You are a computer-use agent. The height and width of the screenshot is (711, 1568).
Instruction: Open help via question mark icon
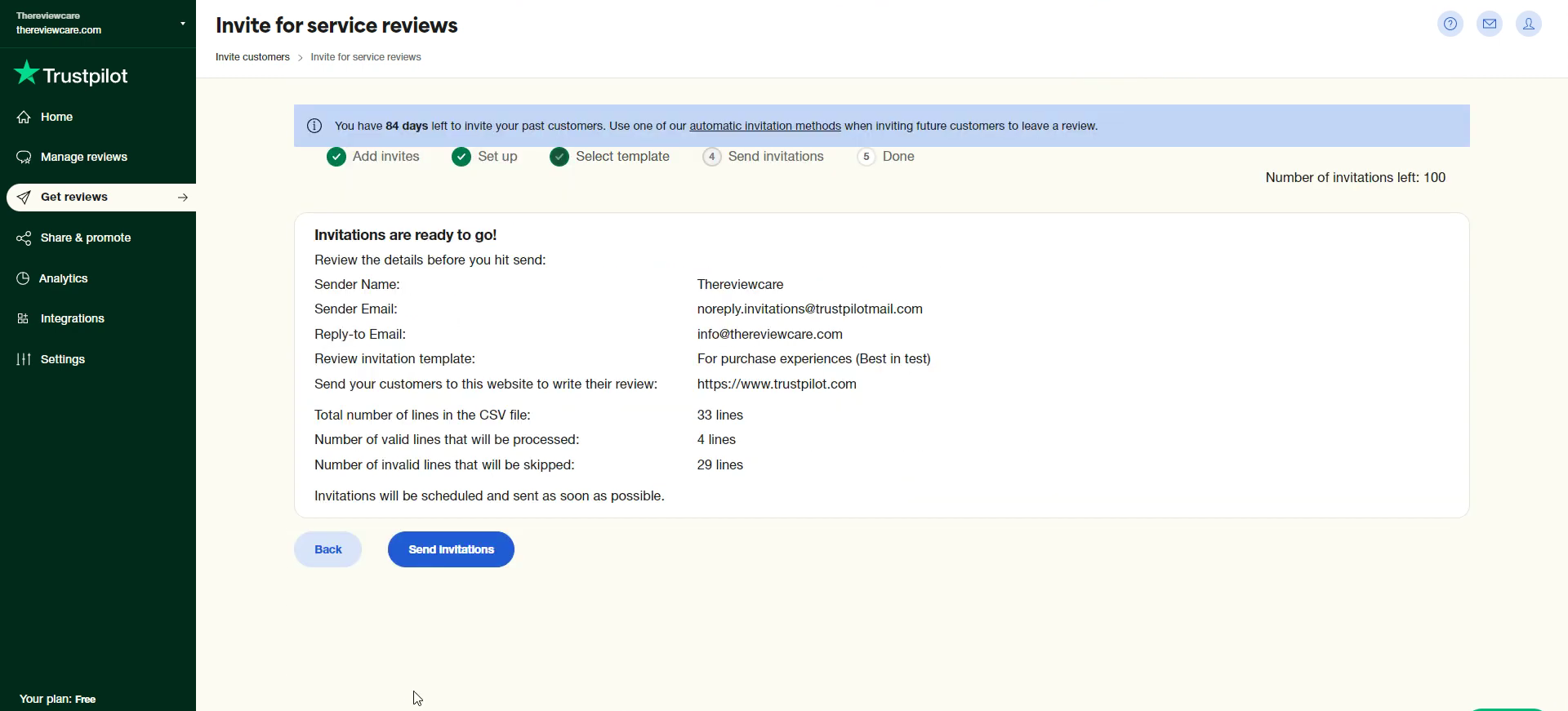tap(1450, 24)
